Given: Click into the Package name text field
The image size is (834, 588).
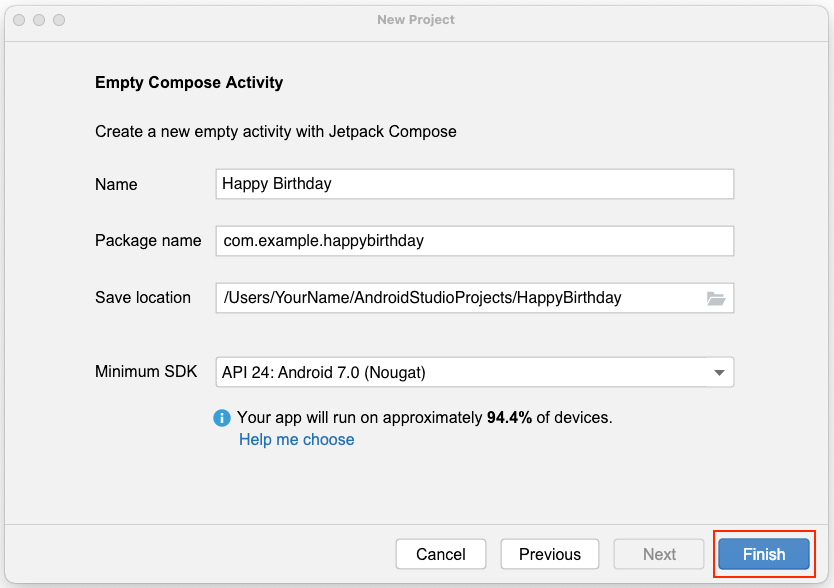Looking at the screenshot, I should tap(474, 241).
